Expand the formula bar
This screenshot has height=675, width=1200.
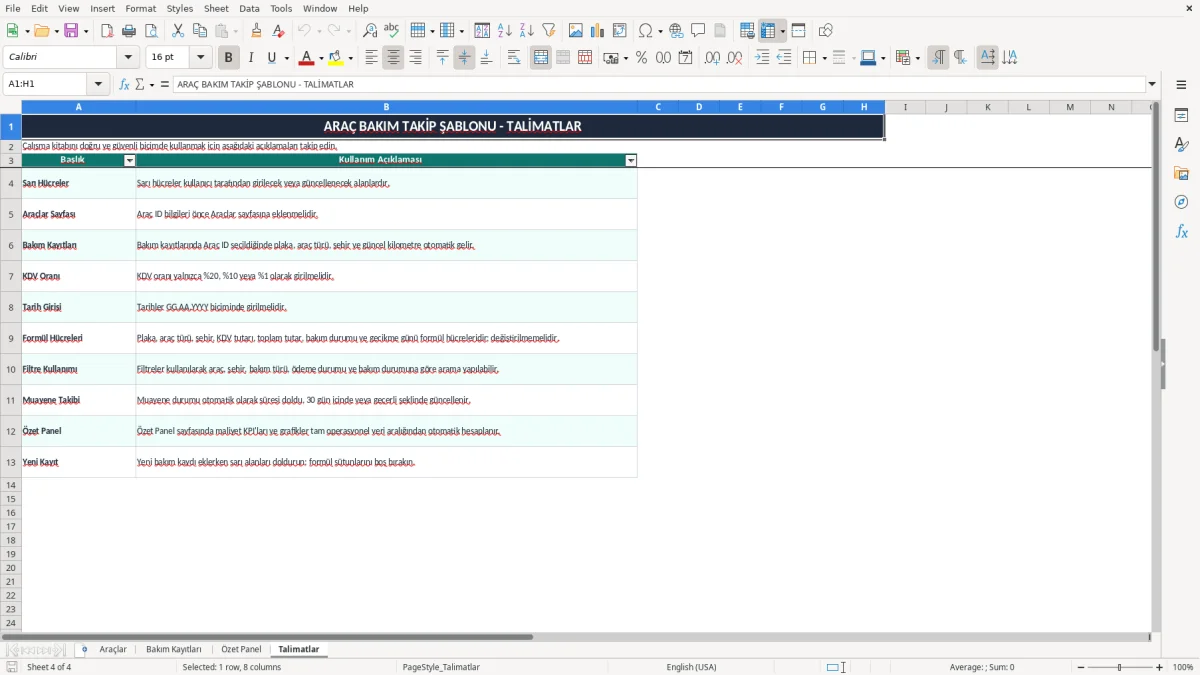(x=1152, y=85)
